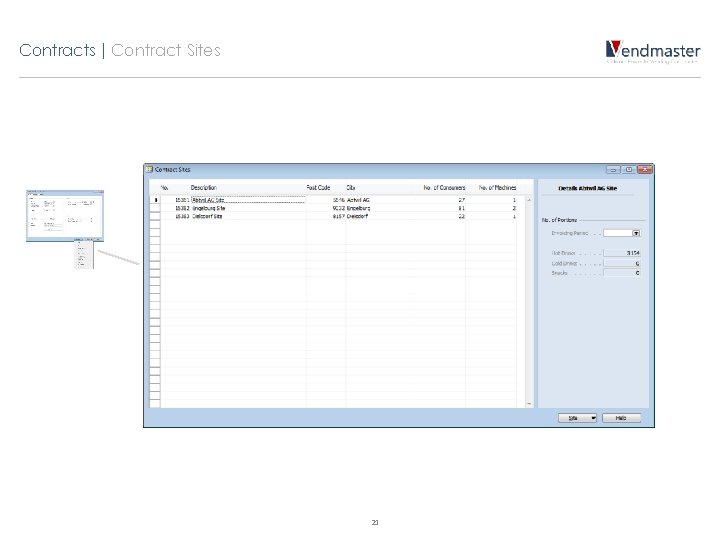This screenshot has height=540, width=720.
Task: Close the Contract Sites window
Action: 645,169
